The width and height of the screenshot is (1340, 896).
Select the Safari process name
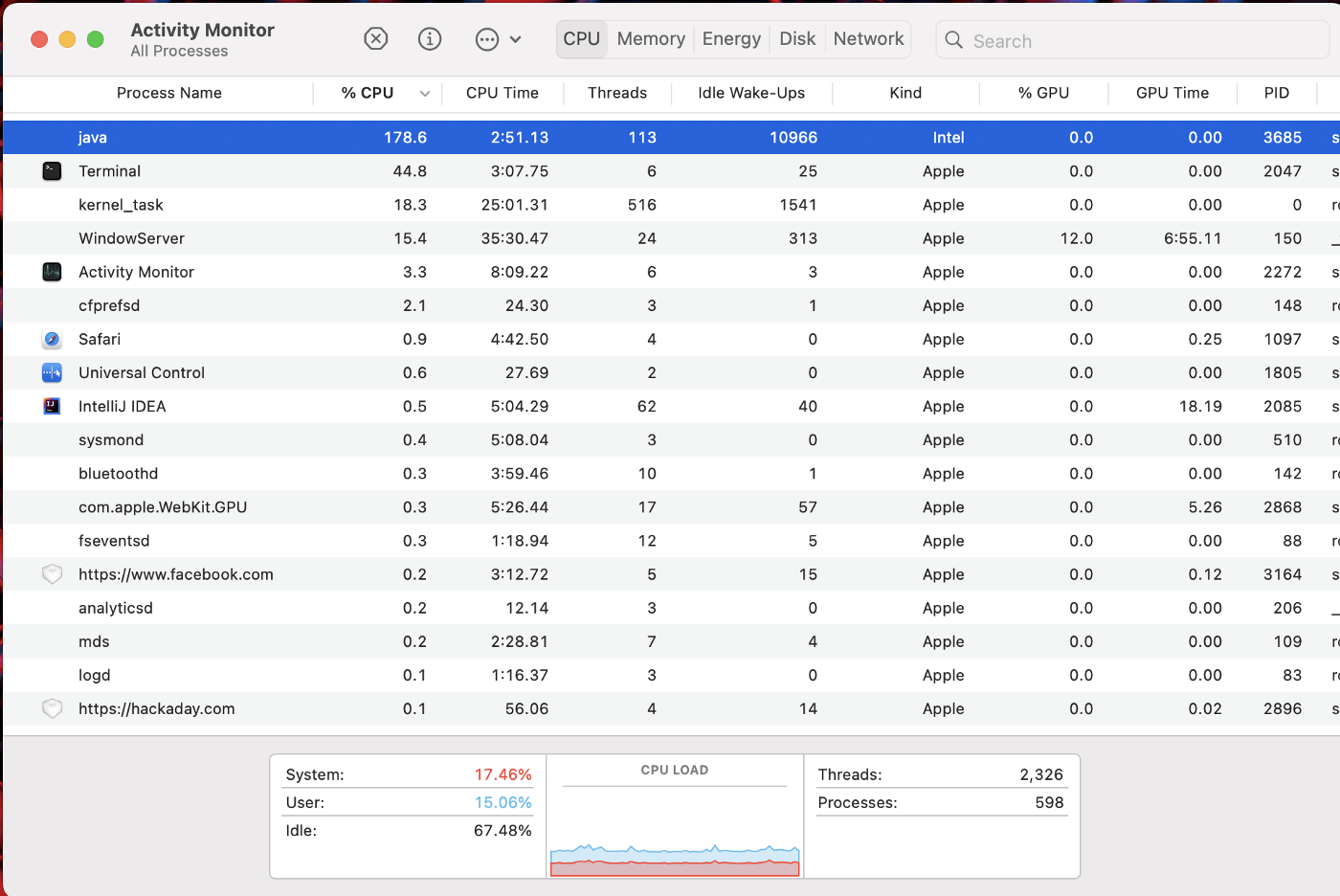click(100, 339)
